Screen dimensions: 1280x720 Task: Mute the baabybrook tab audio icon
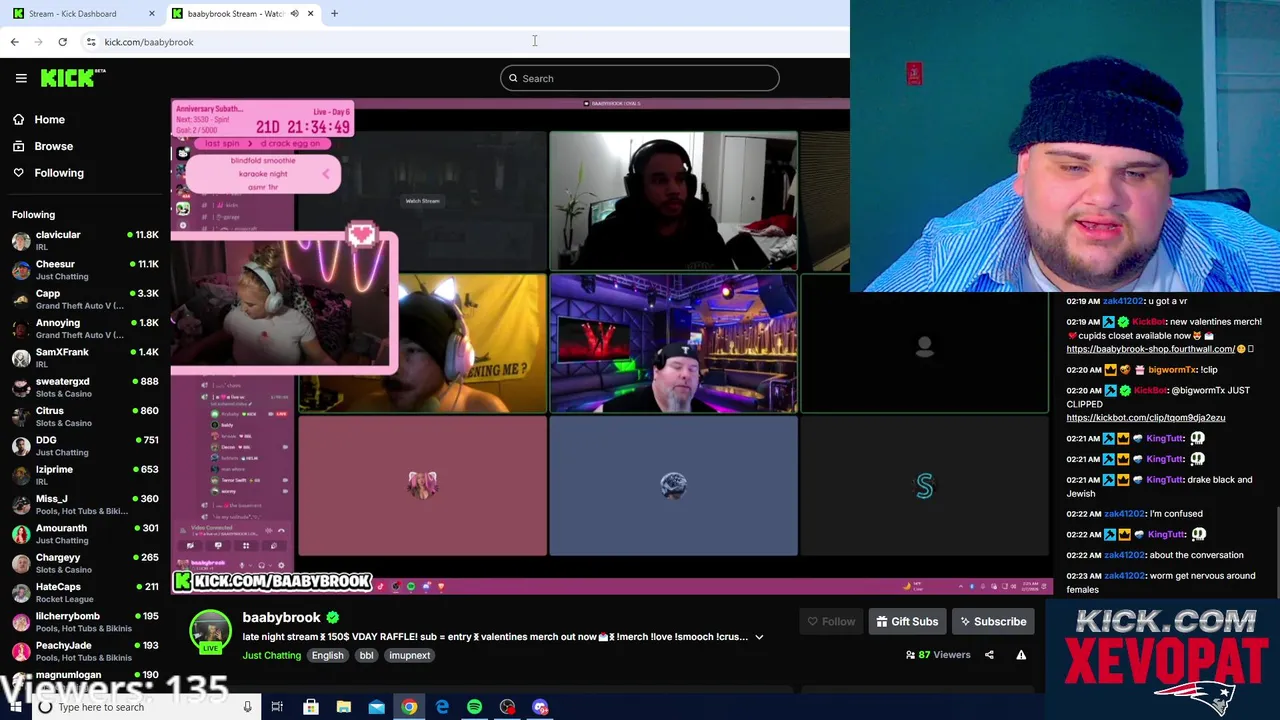[294, 13]
